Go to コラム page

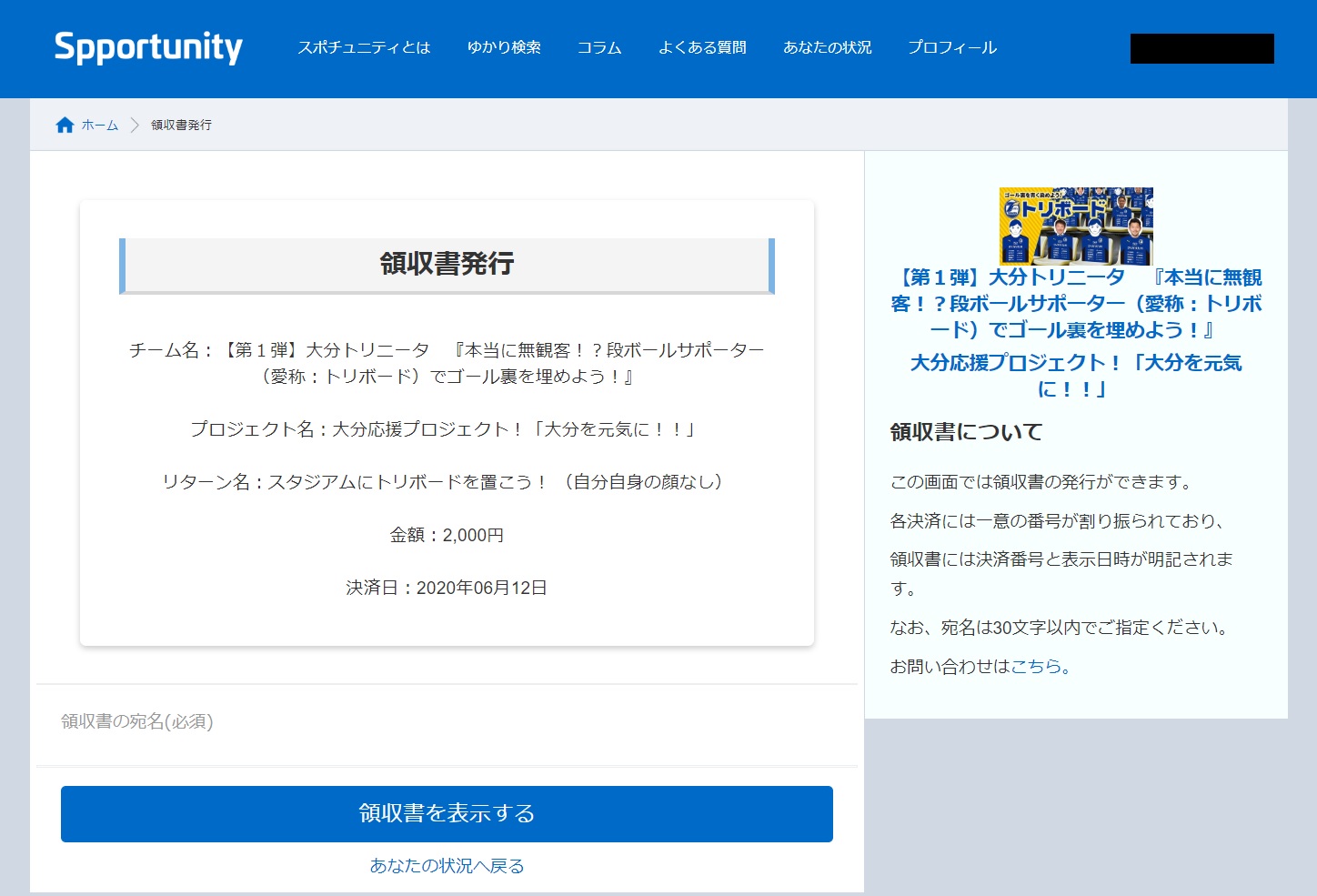click(x=599, y=47)
